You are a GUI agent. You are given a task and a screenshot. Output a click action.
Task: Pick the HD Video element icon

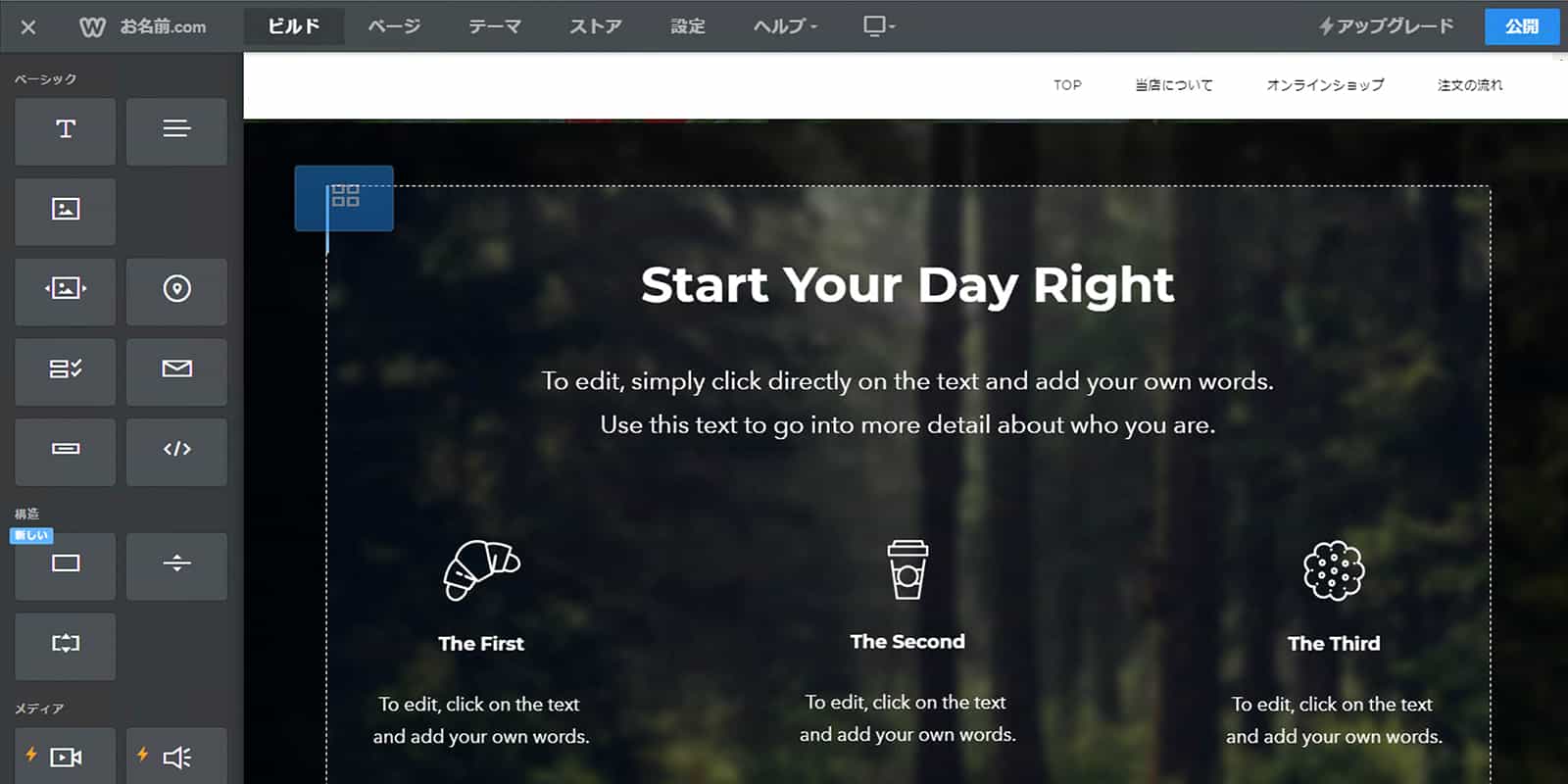[65, 756]
